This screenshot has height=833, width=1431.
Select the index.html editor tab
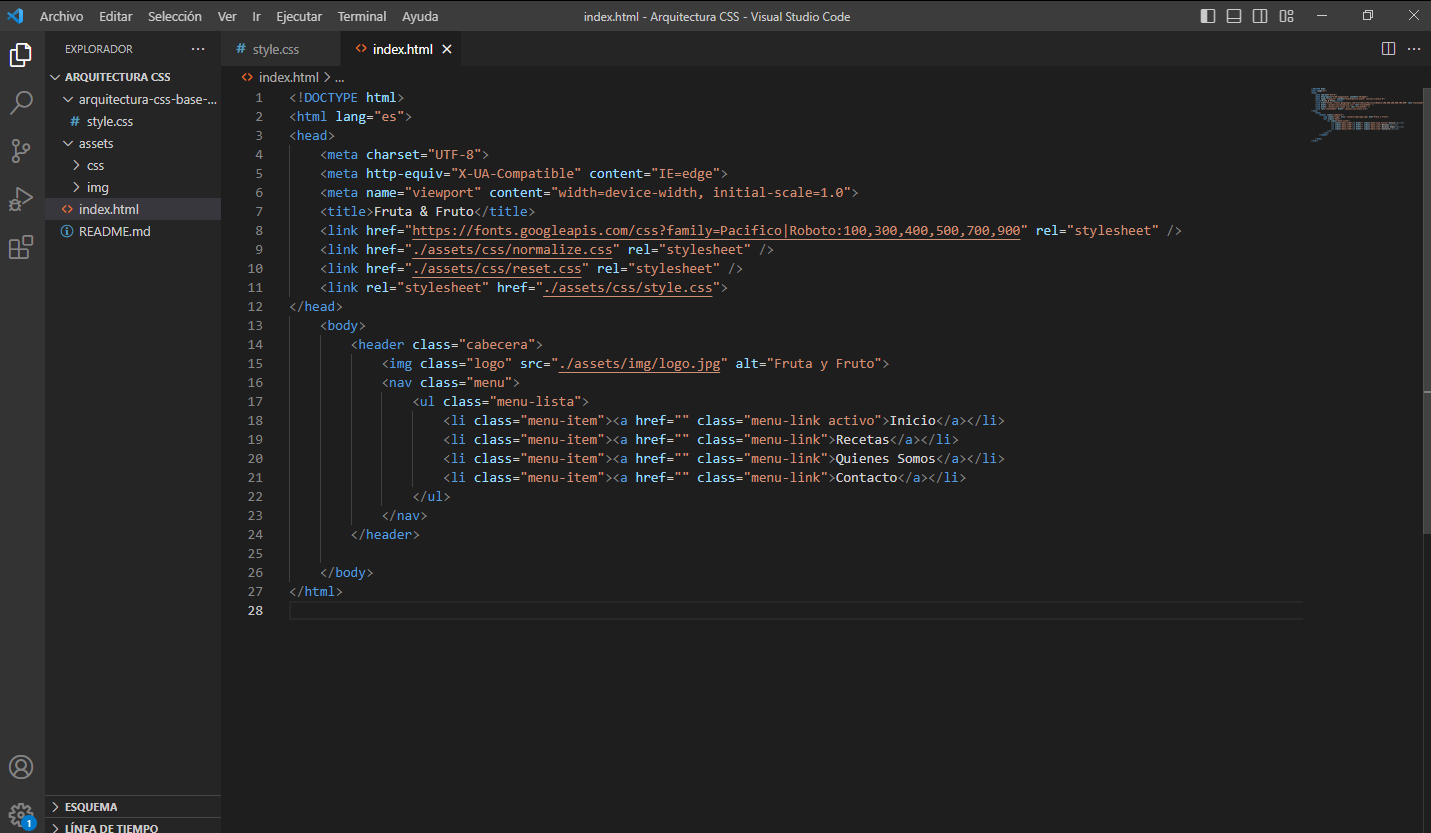click(x=402, y=49)
